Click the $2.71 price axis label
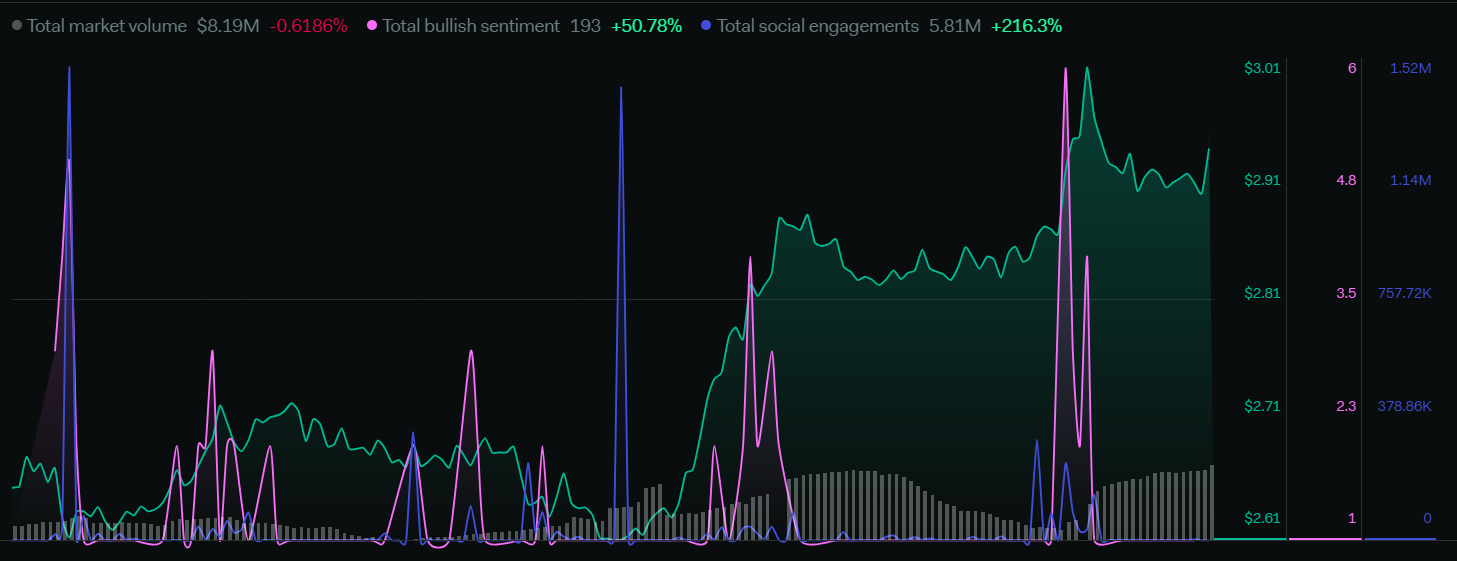1457x561 pixels. 1262,406
